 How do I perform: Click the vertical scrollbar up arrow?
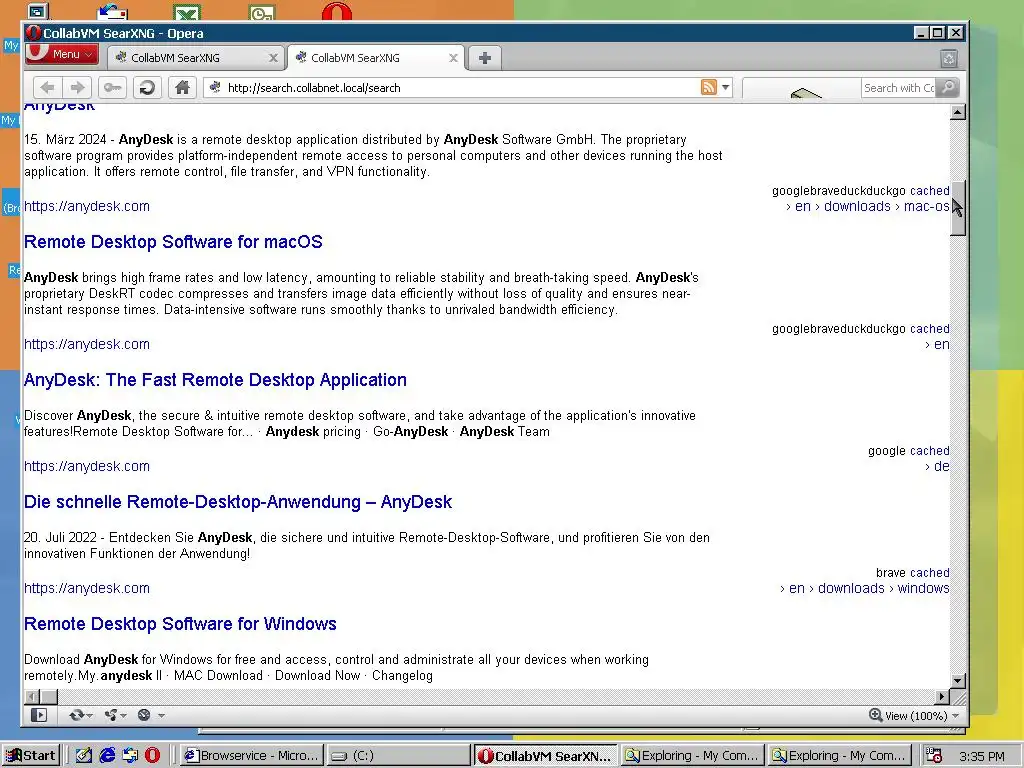point(957,112)
